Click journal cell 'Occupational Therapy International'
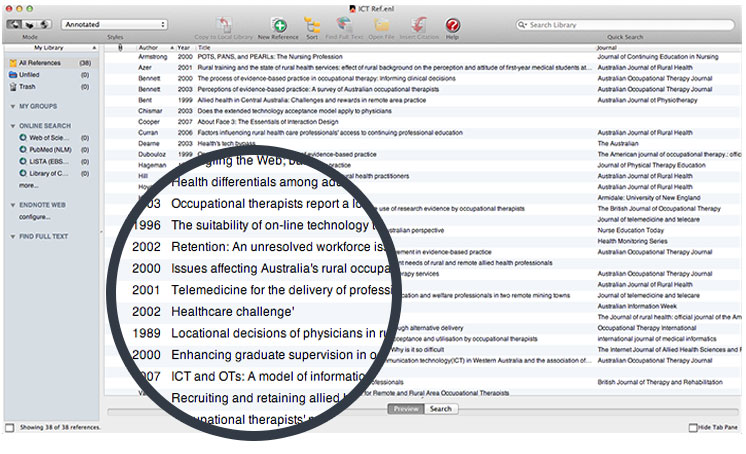This screenshot has height=454, width=746. coord(647,328)
